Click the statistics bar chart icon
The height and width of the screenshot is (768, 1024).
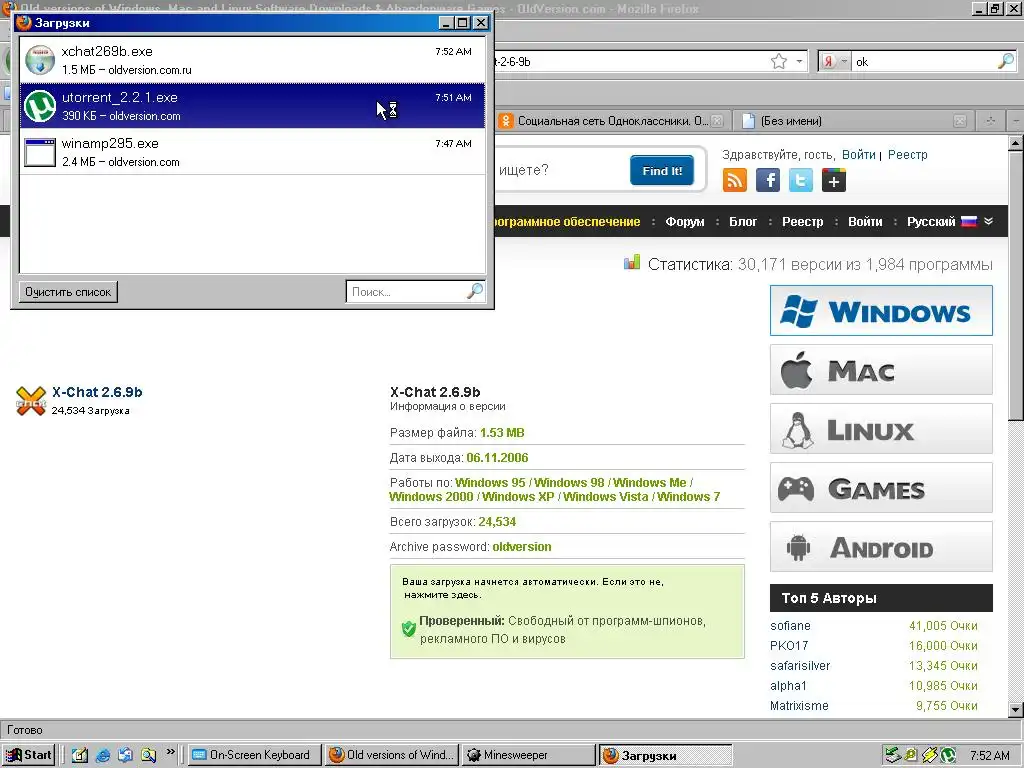click(x=632, y=263)
